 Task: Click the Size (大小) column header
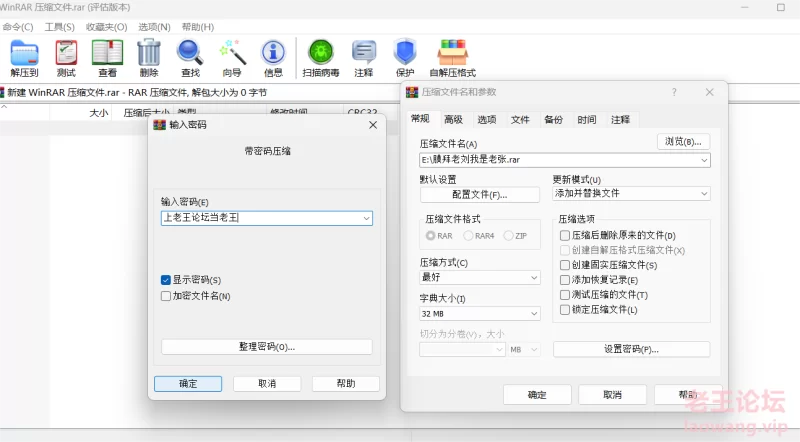(98, 113)
